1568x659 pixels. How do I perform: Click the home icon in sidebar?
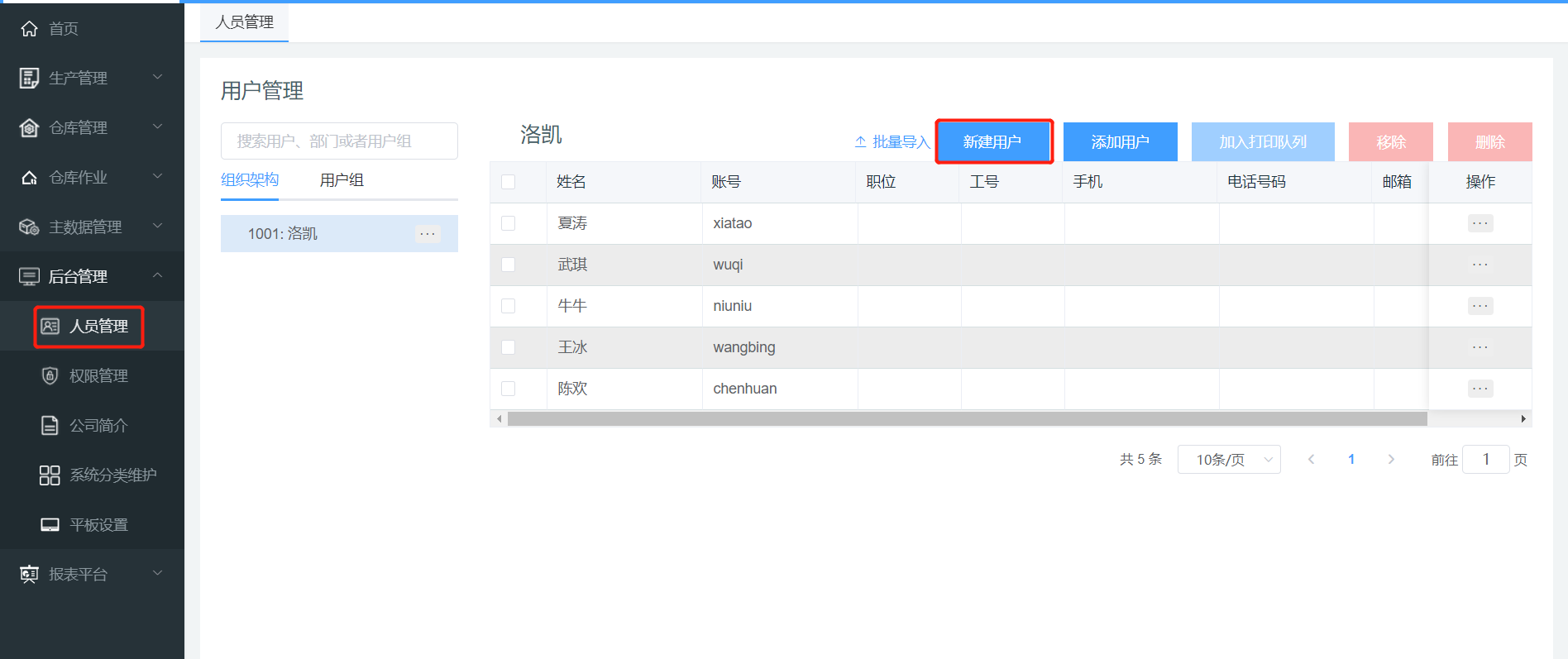tap(29, 29)
